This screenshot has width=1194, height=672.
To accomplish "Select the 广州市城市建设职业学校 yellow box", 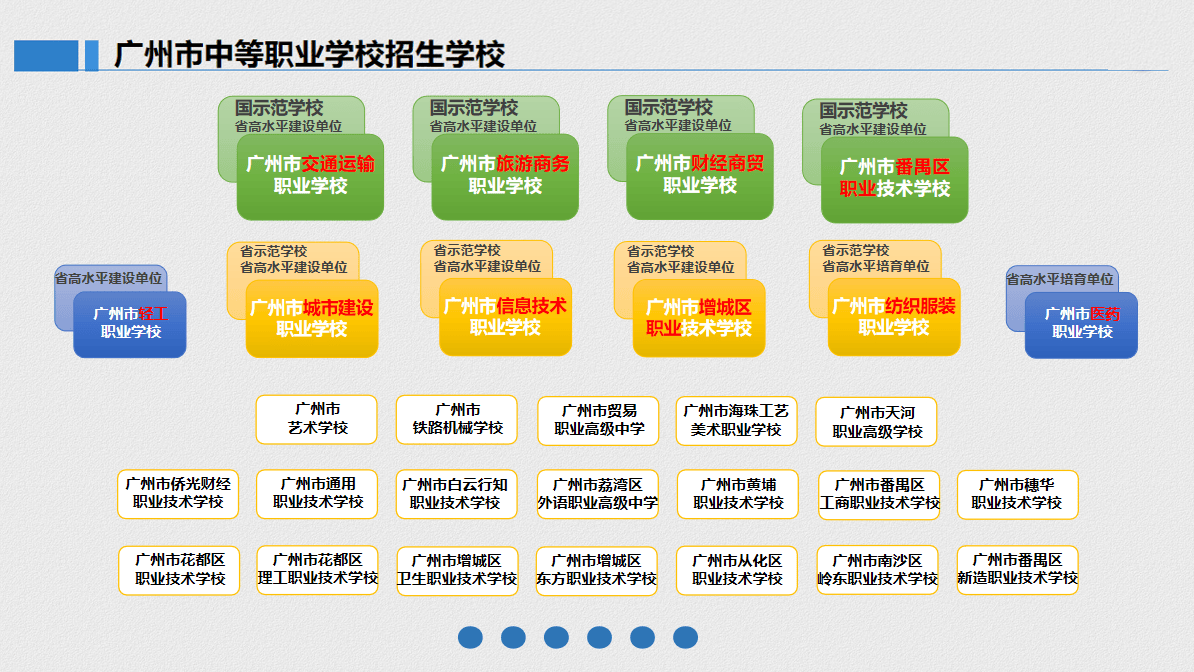I will pos(311,318).
